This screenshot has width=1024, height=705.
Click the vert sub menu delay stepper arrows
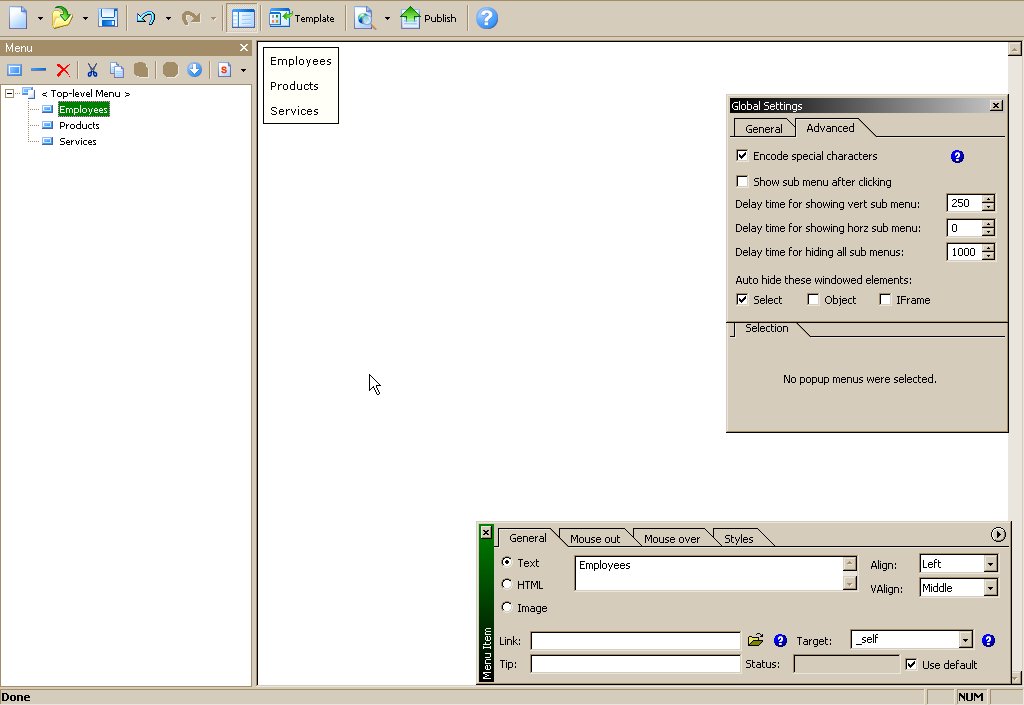coord(988,203)
